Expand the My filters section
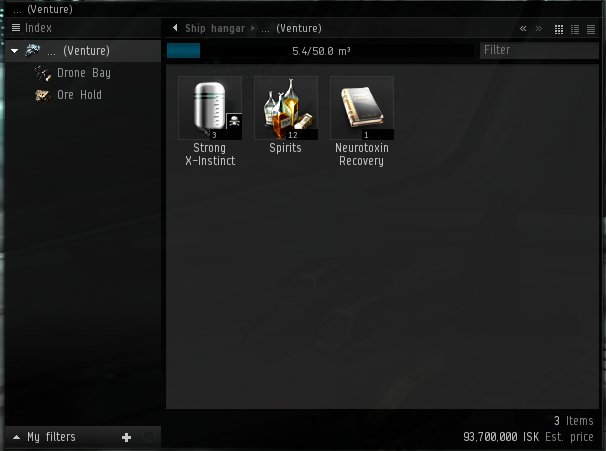606x451 pixels. click(x=17, y=437)
